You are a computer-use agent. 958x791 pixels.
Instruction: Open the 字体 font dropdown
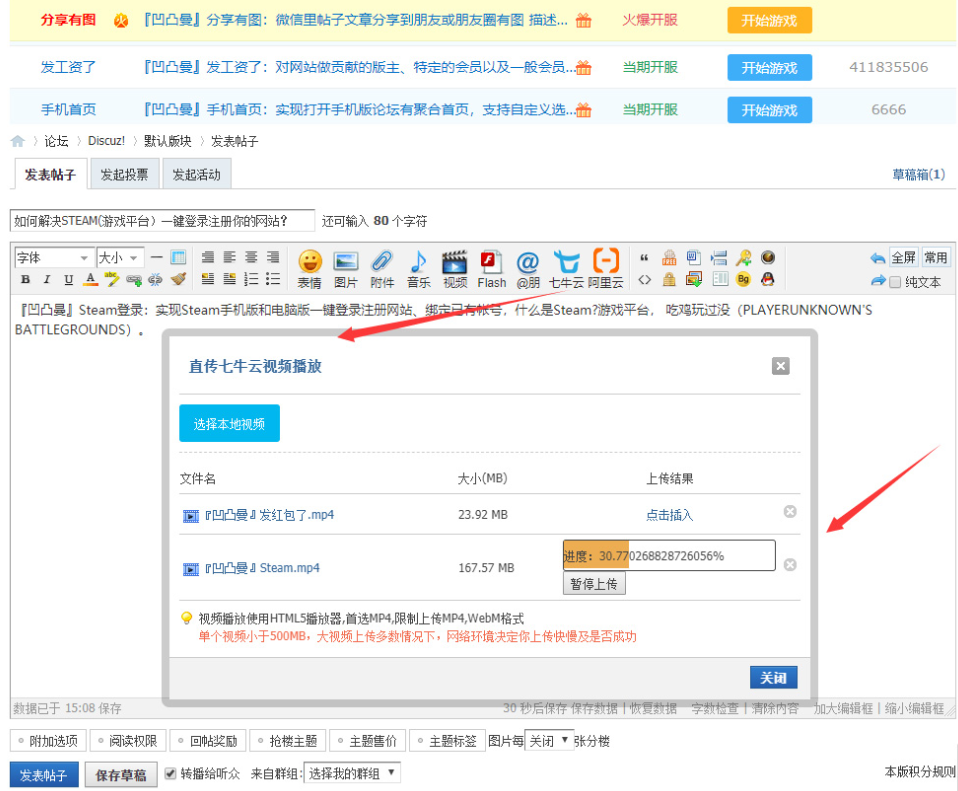tap(54, 258)
